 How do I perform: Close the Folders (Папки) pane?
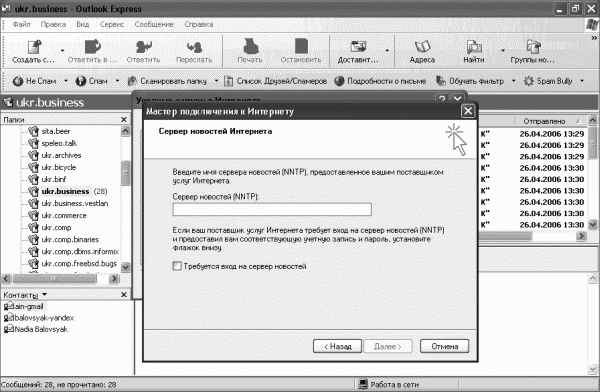click(124, 120)
